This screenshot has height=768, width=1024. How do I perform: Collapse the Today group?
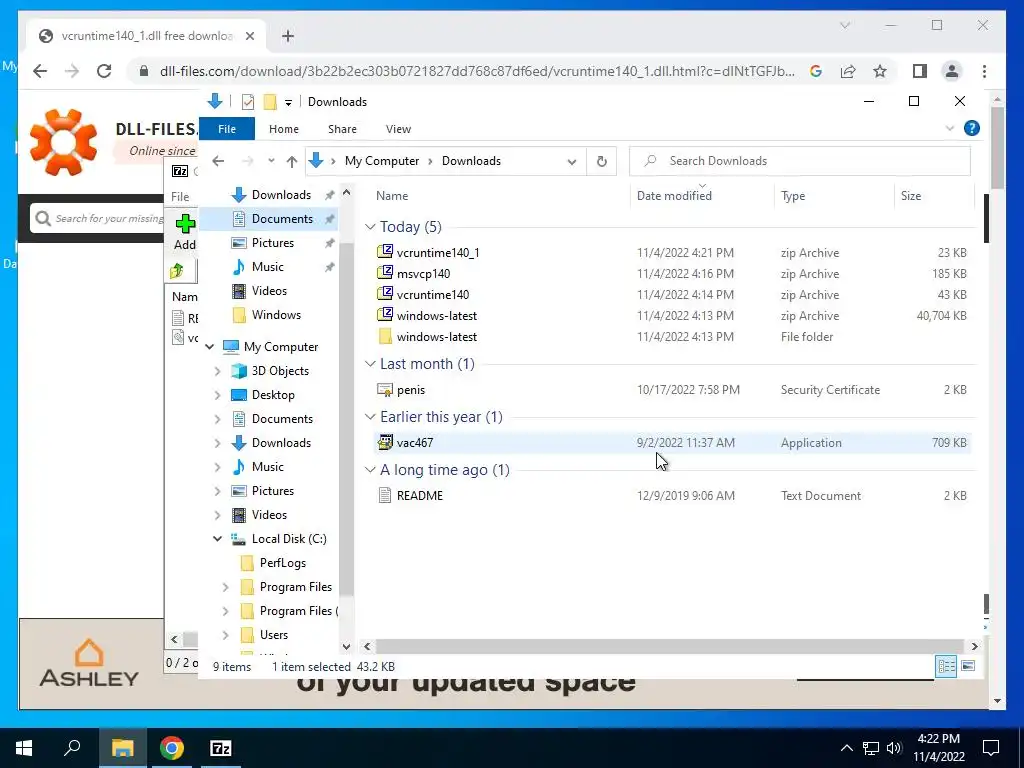[x=370, y=227]
